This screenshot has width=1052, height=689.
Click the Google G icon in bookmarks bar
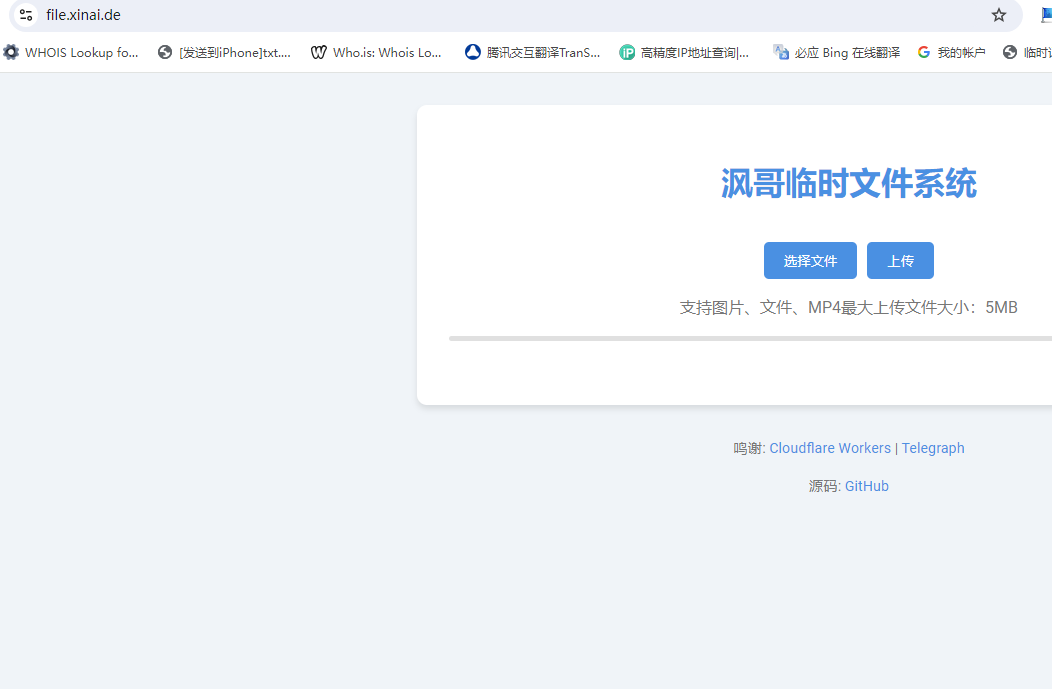(924, 52)
